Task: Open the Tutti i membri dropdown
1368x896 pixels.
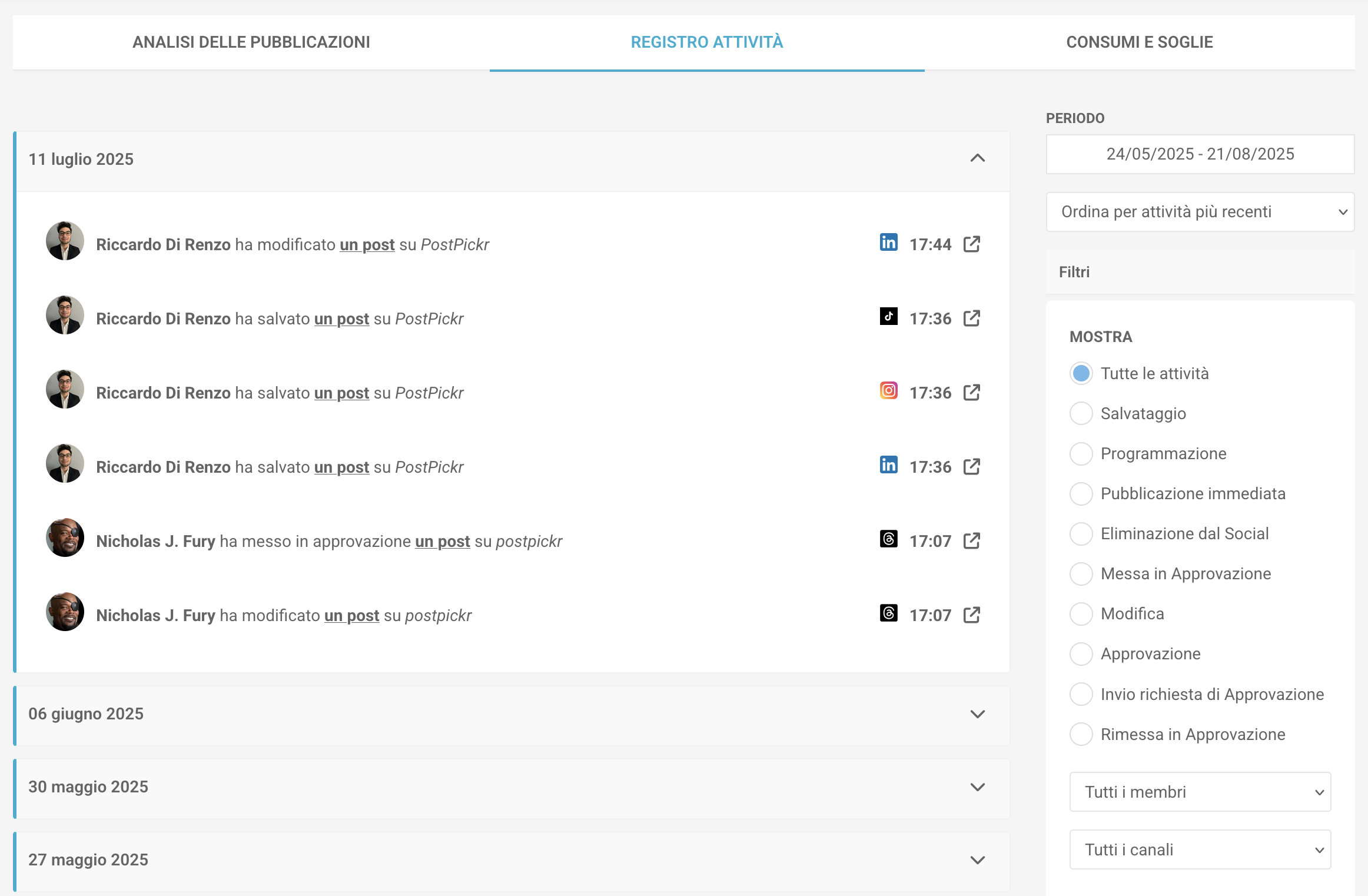Action: pos(1200,792)
